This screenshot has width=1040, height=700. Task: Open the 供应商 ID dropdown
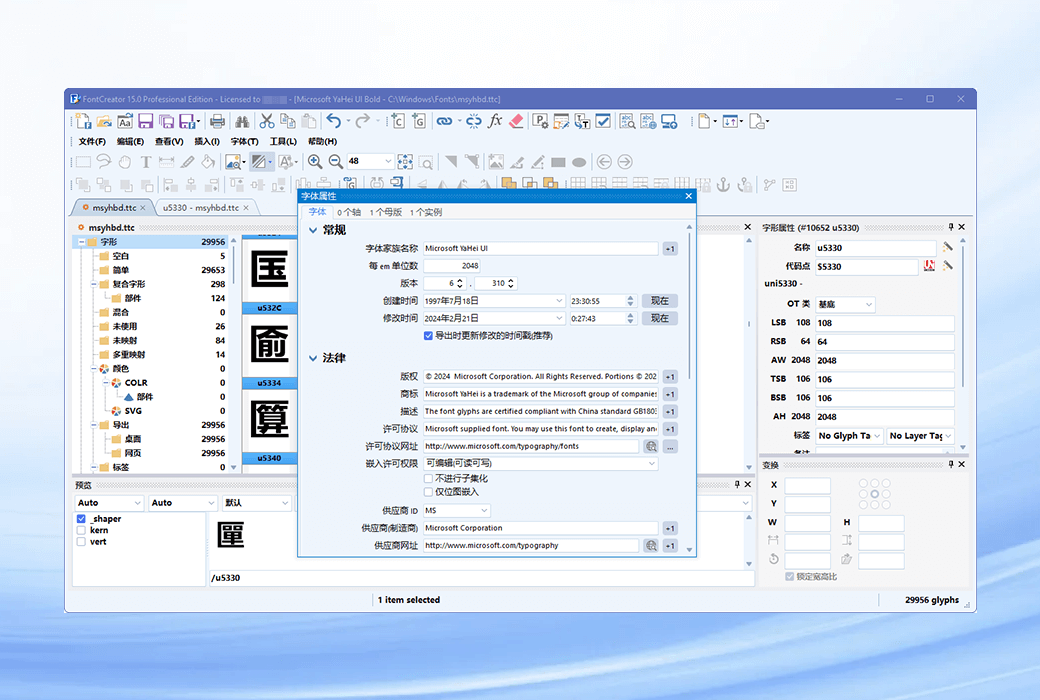(x=456, y=510)
